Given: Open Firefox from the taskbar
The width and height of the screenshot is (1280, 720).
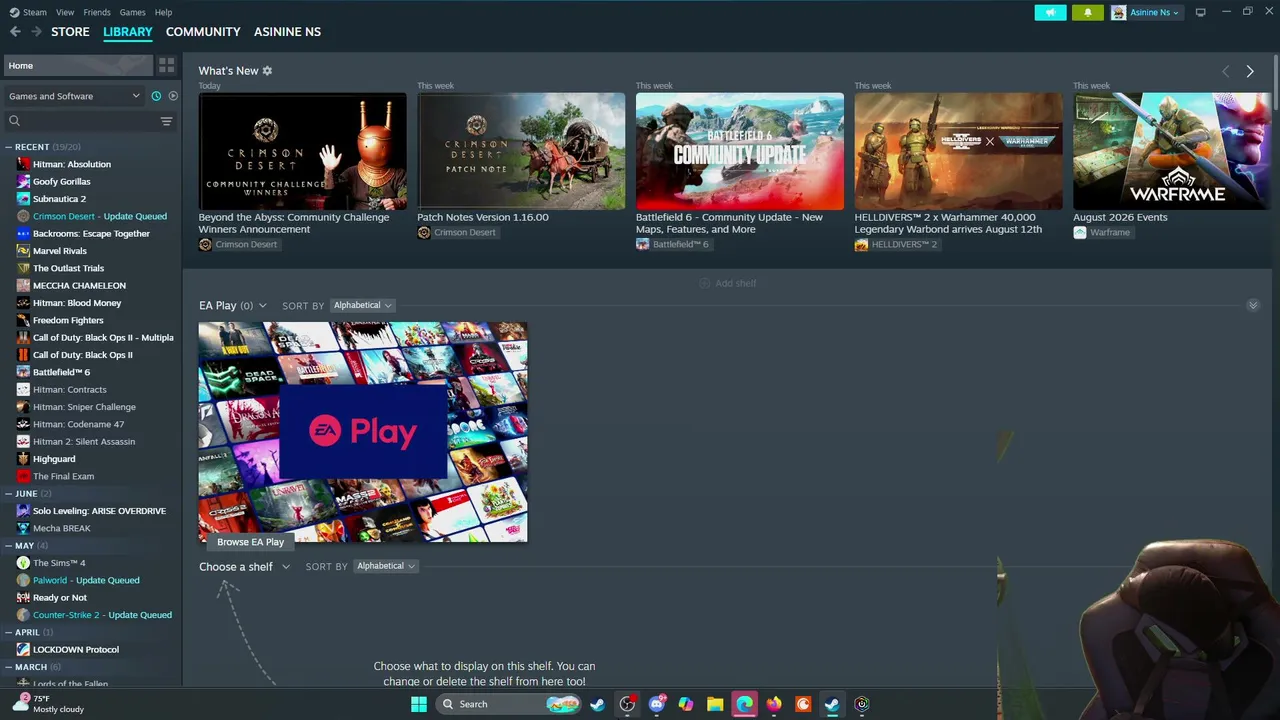Looking at the screenshot, I should (x=774, y=704).
